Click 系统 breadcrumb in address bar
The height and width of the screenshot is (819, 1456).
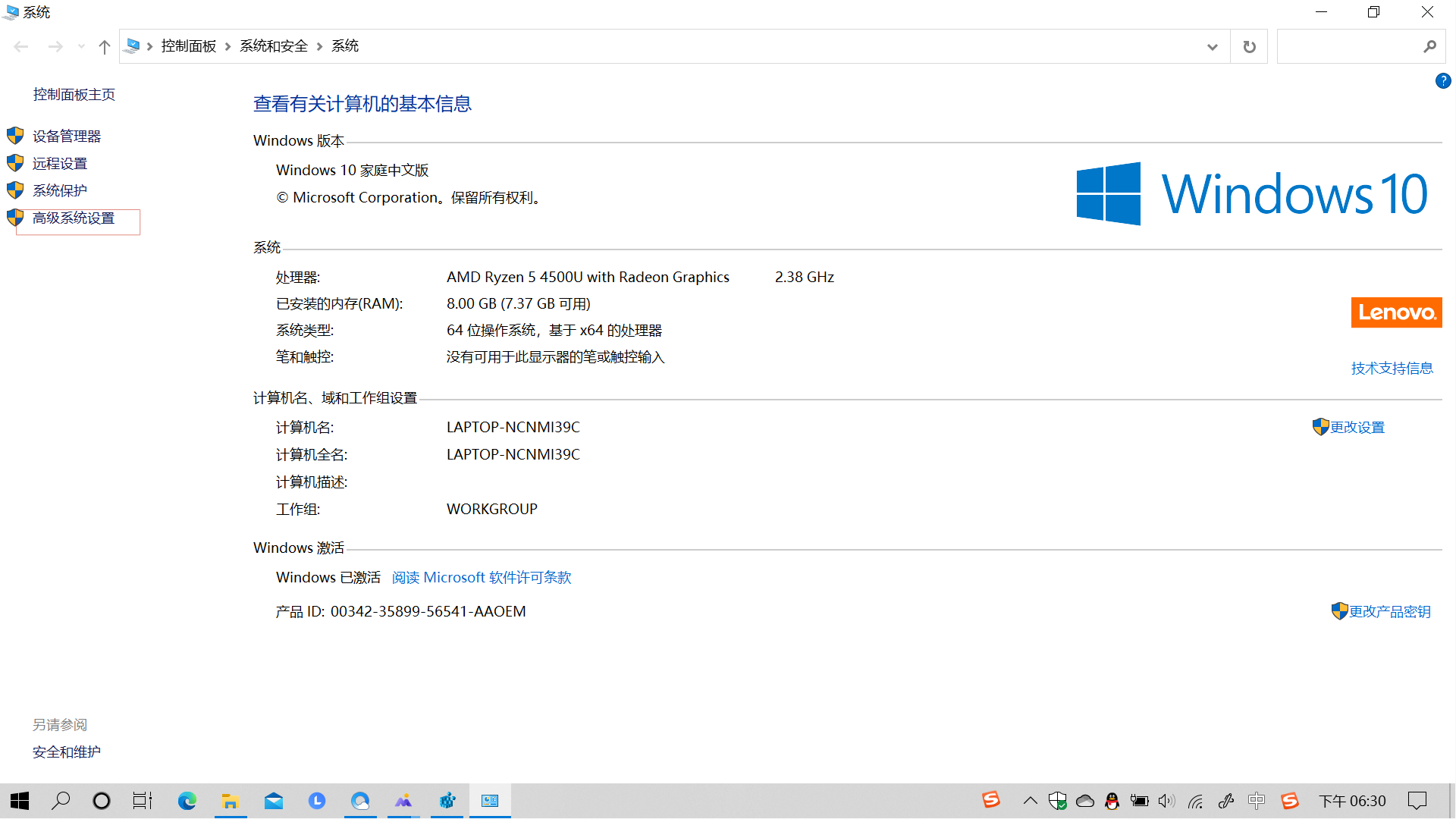pos(345,46)
